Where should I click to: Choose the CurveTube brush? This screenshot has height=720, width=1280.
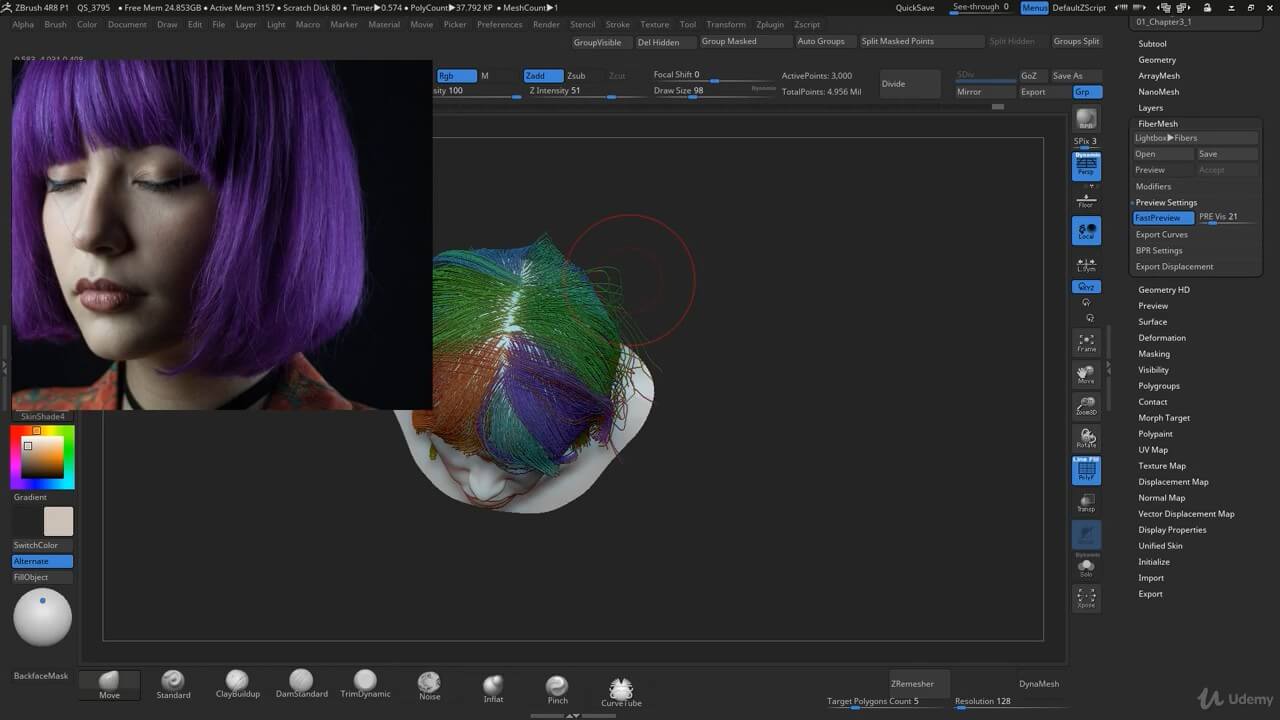[x=621, y=691]
